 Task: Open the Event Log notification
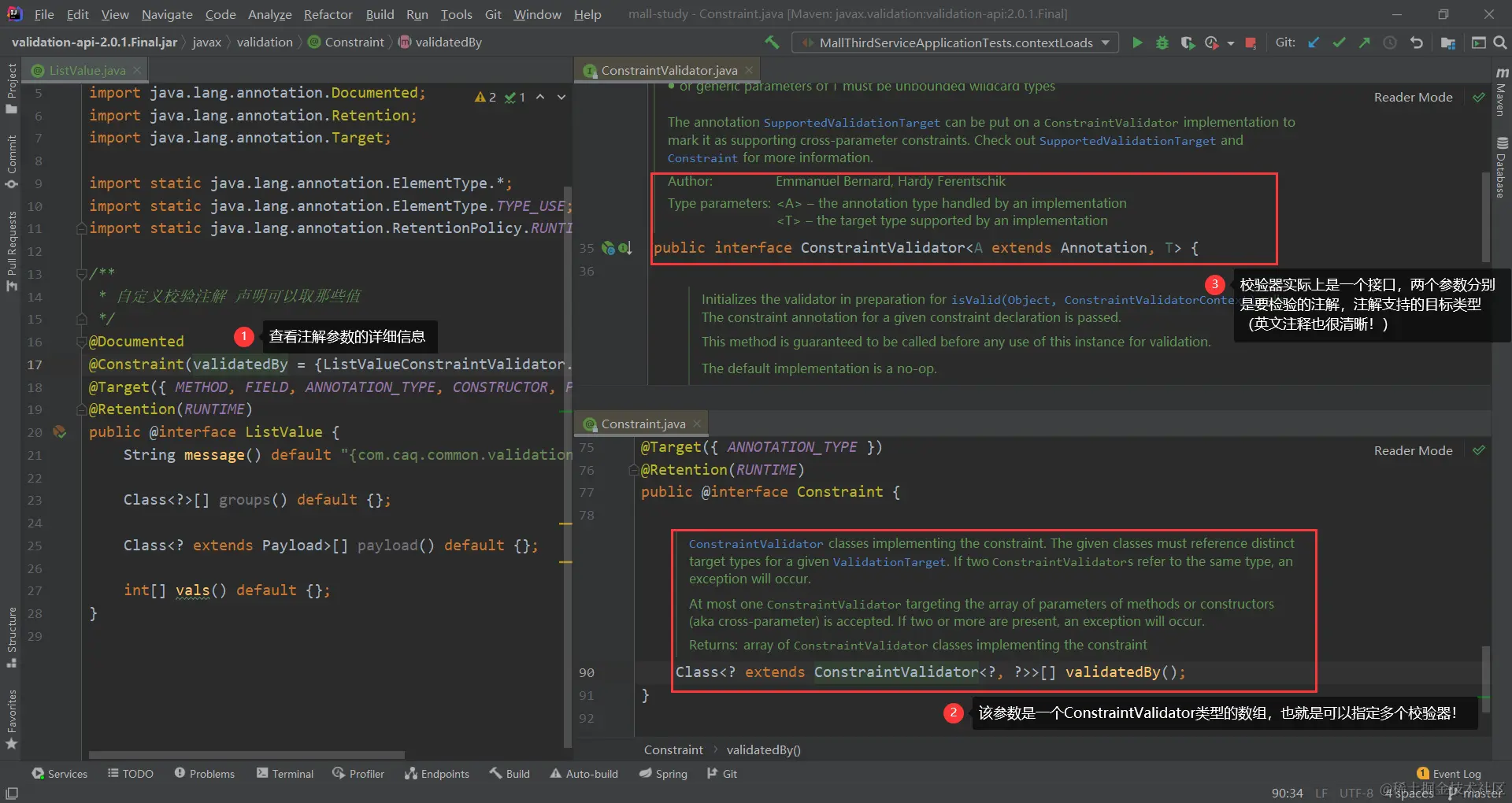[1449, 774]
